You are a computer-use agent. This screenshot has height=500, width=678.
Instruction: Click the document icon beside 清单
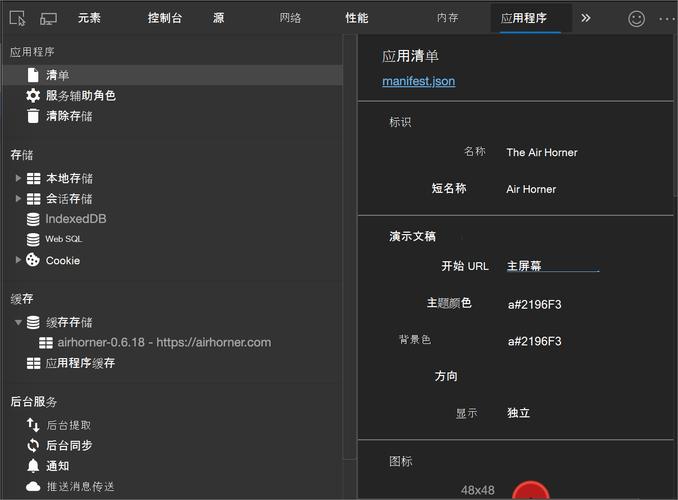tap(33, 75)
